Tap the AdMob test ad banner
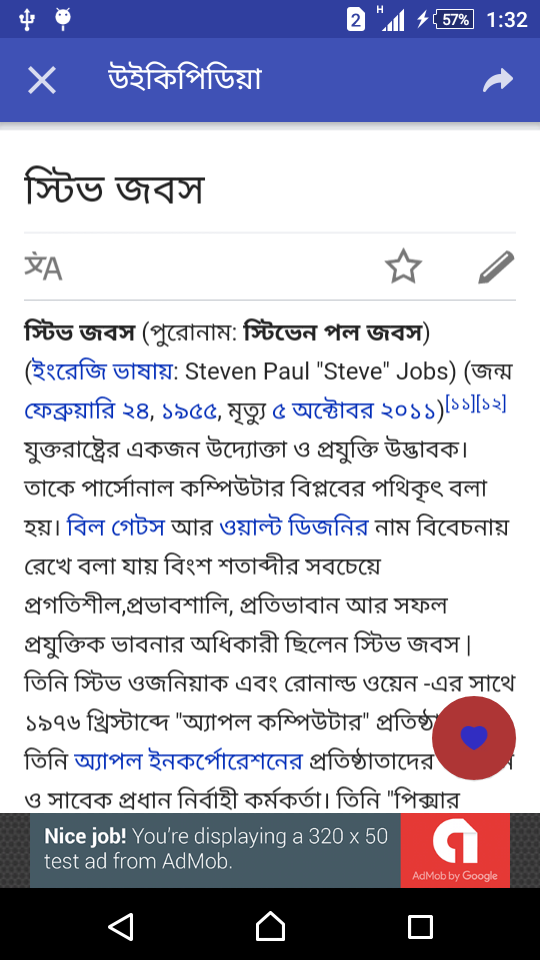The image size is (540, 960). [x=270, y=850]
